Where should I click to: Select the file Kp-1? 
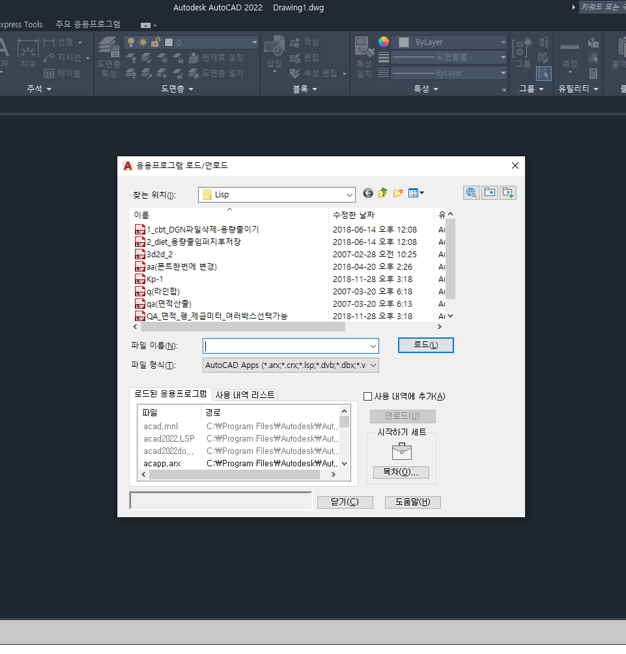point(155,279)
